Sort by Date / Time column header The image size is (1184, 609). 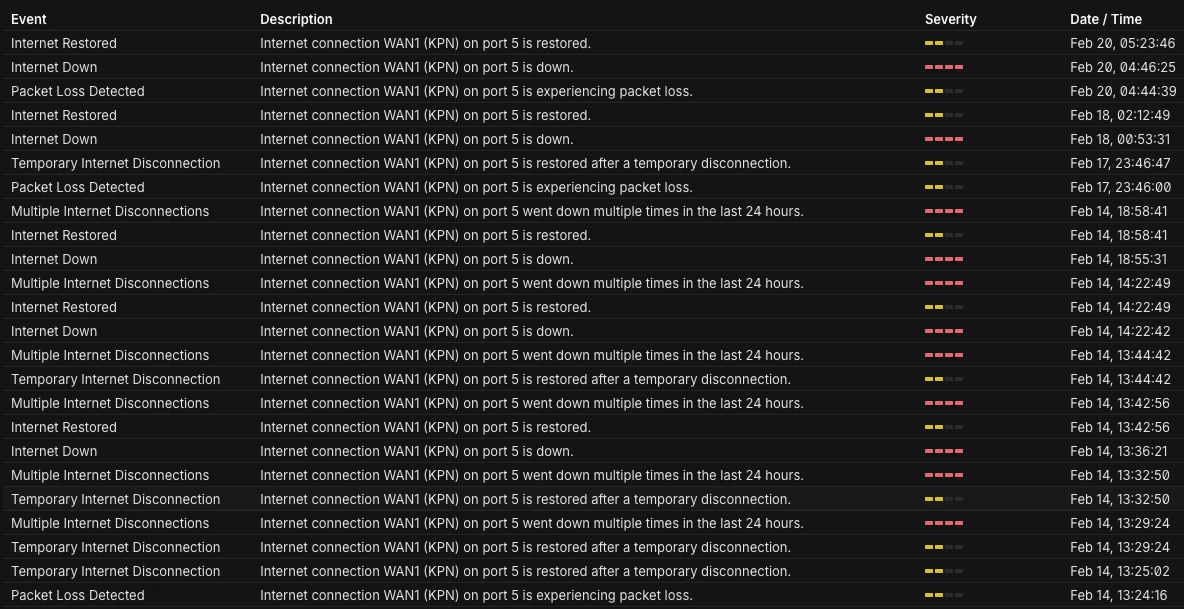(1105, 19)
